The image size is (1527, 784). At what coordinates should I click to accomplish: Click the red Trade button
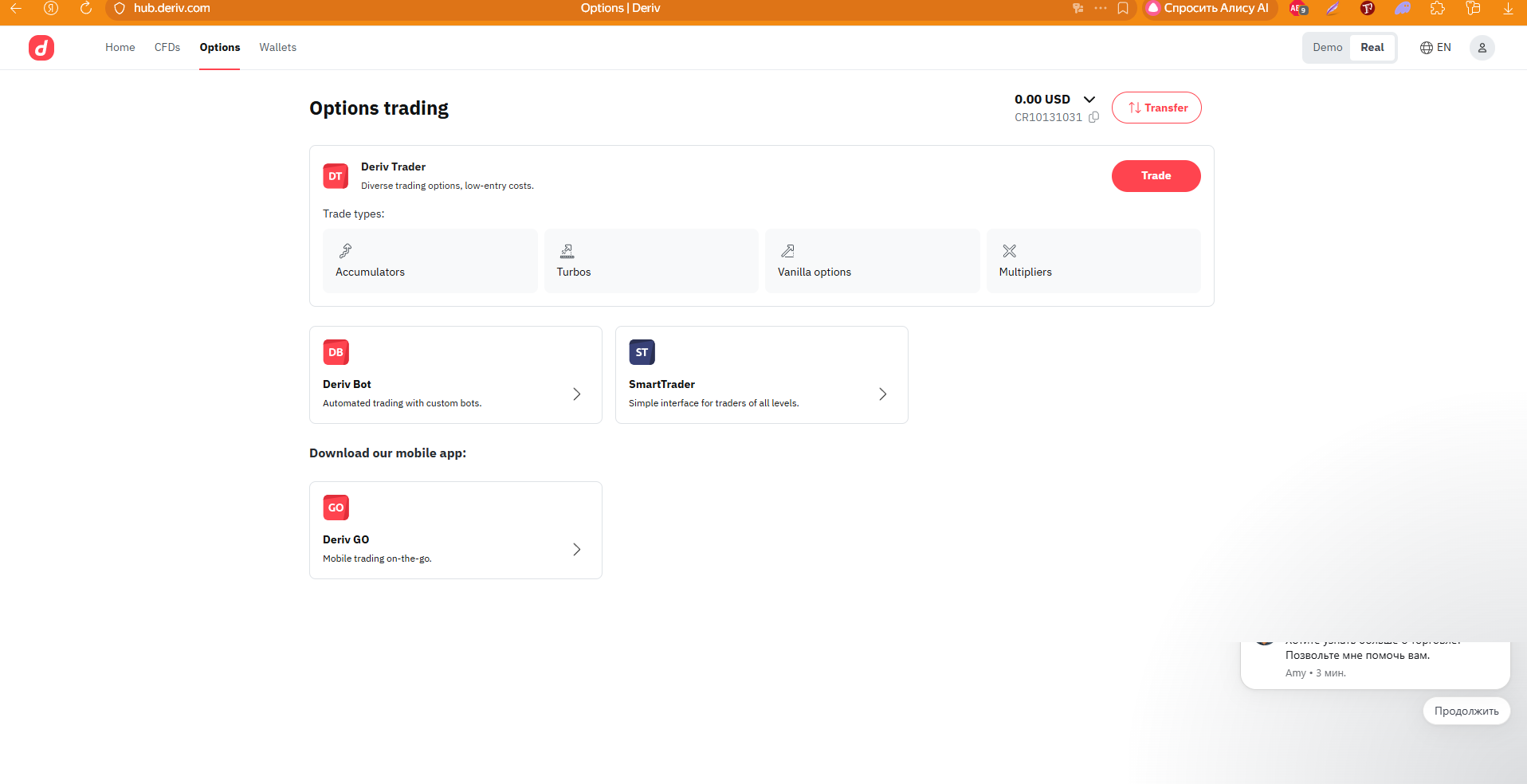tap(1156, 176)
